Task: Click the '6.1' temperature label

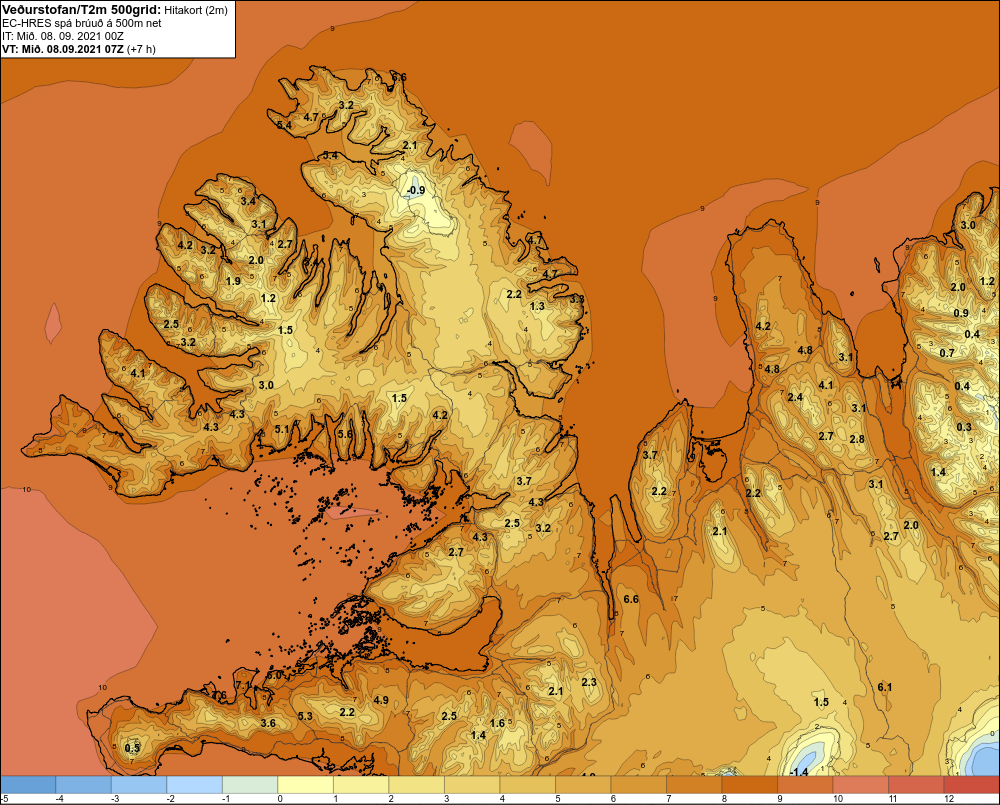Action: pos(885,687)
